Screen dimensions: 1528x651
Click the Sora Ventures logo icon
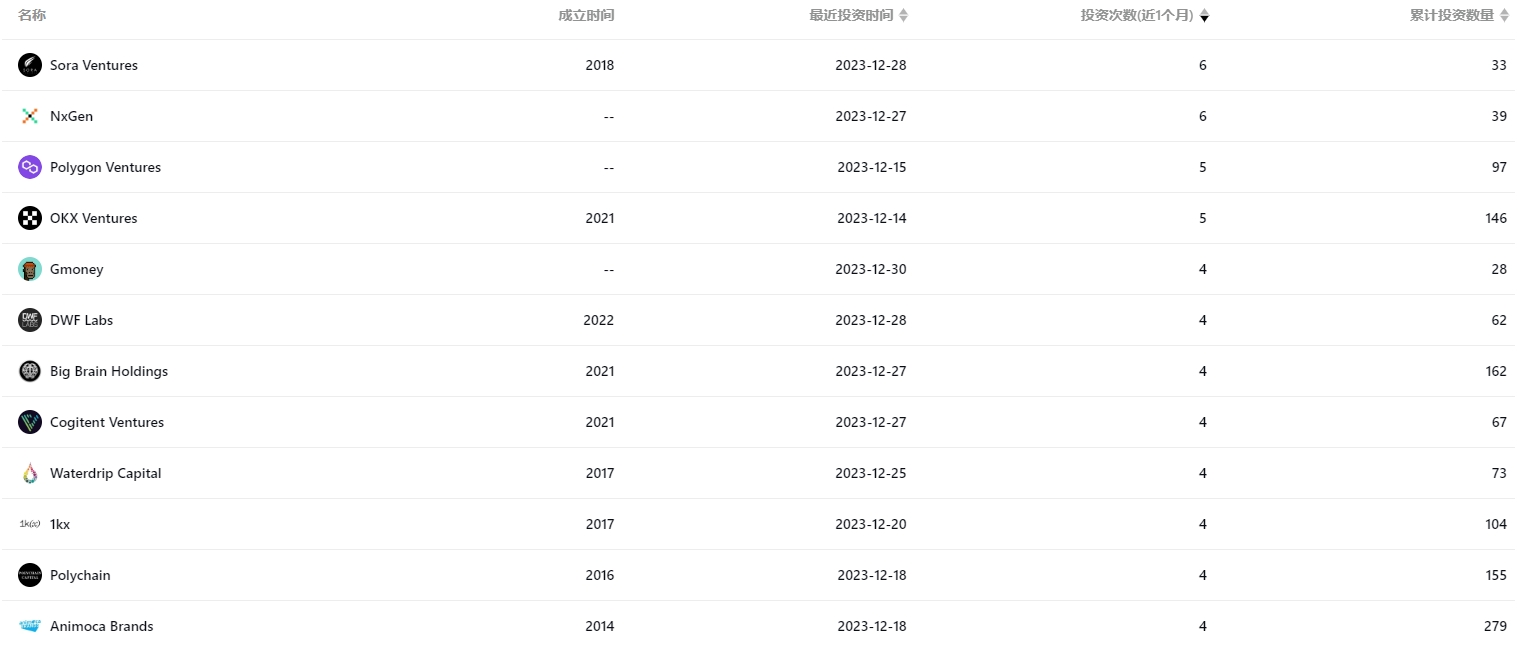coord(30,65)
